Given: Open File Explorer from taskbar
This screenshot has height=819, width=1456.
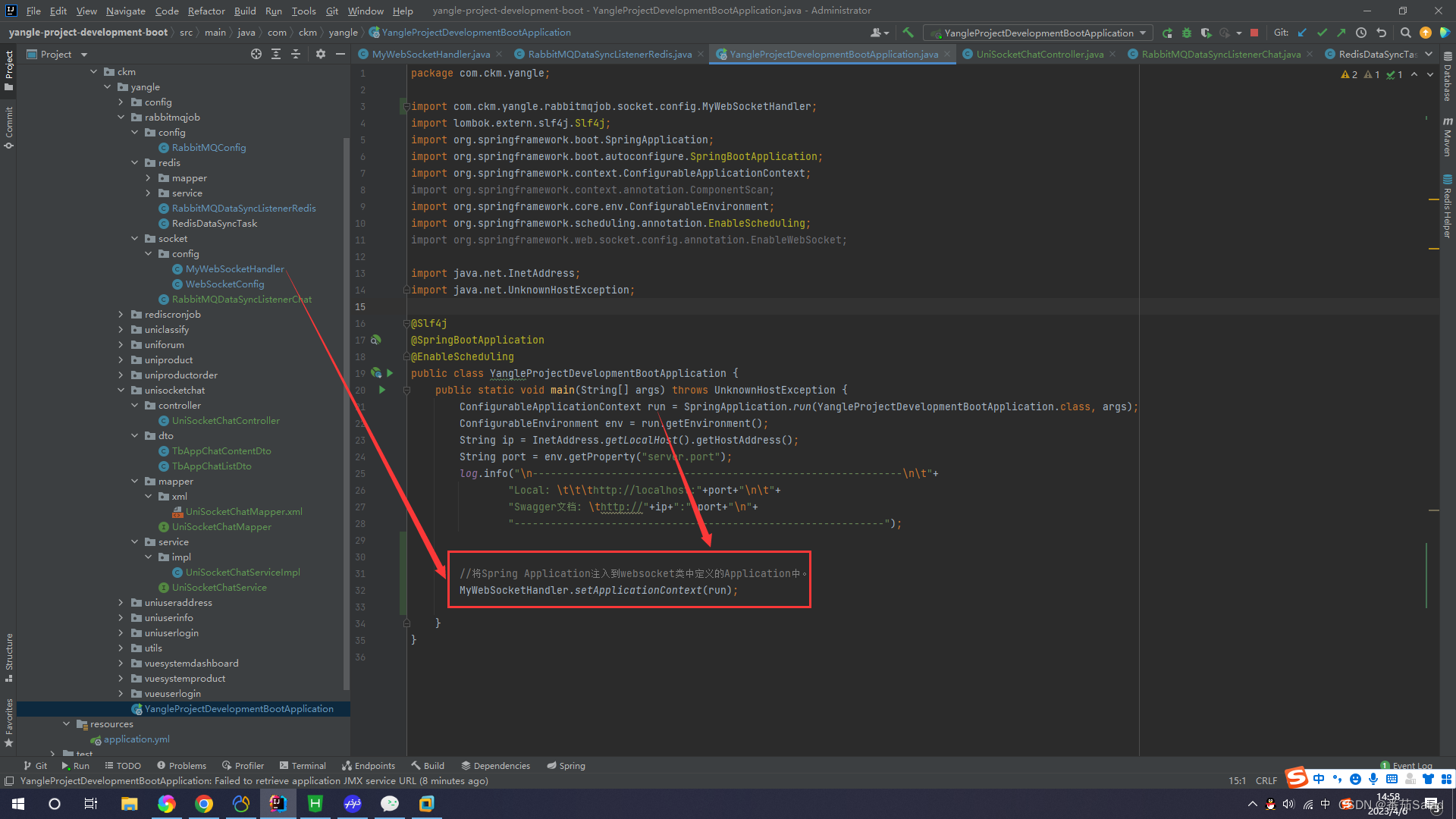Looking at the screenshot, I should click(130, 804).
